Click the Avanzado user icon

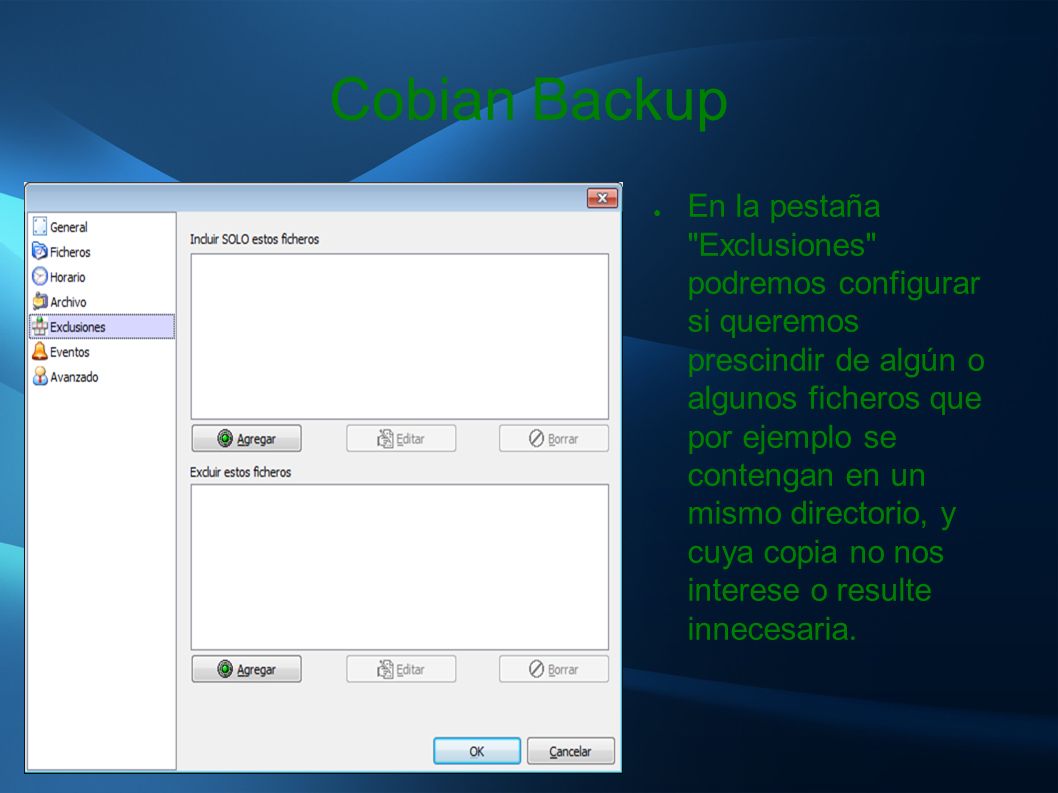tap(40, 376)
